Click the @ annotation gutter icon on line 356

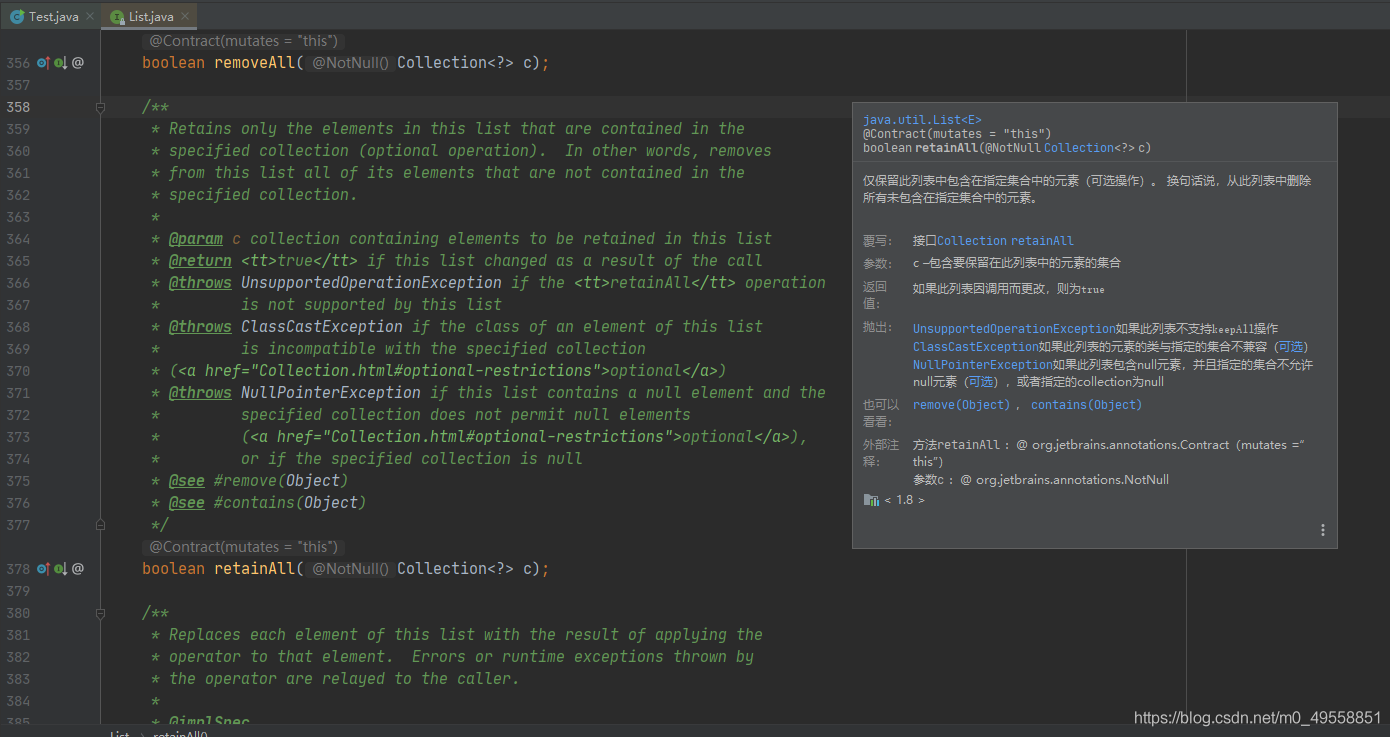coord(78,63)
